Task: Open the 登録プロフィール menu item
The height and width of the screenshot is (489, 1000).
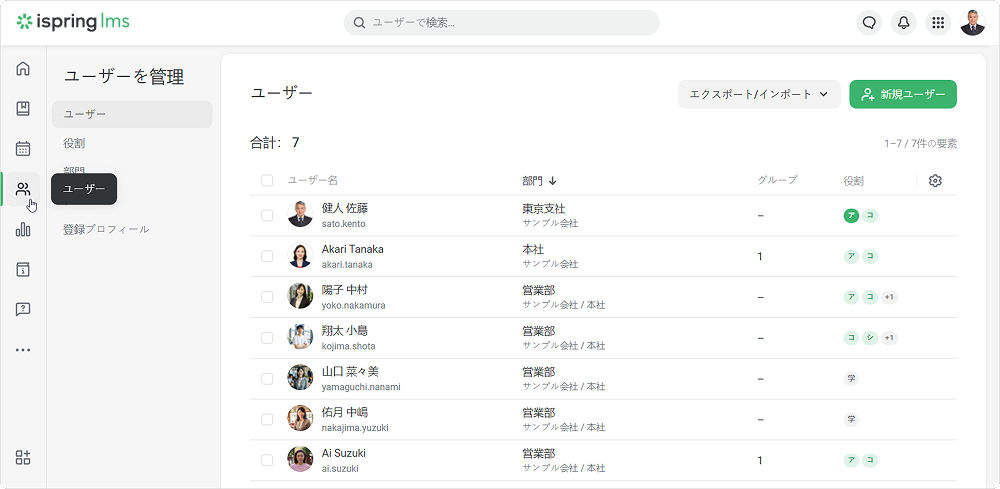Action: click(x=106, y=229)
